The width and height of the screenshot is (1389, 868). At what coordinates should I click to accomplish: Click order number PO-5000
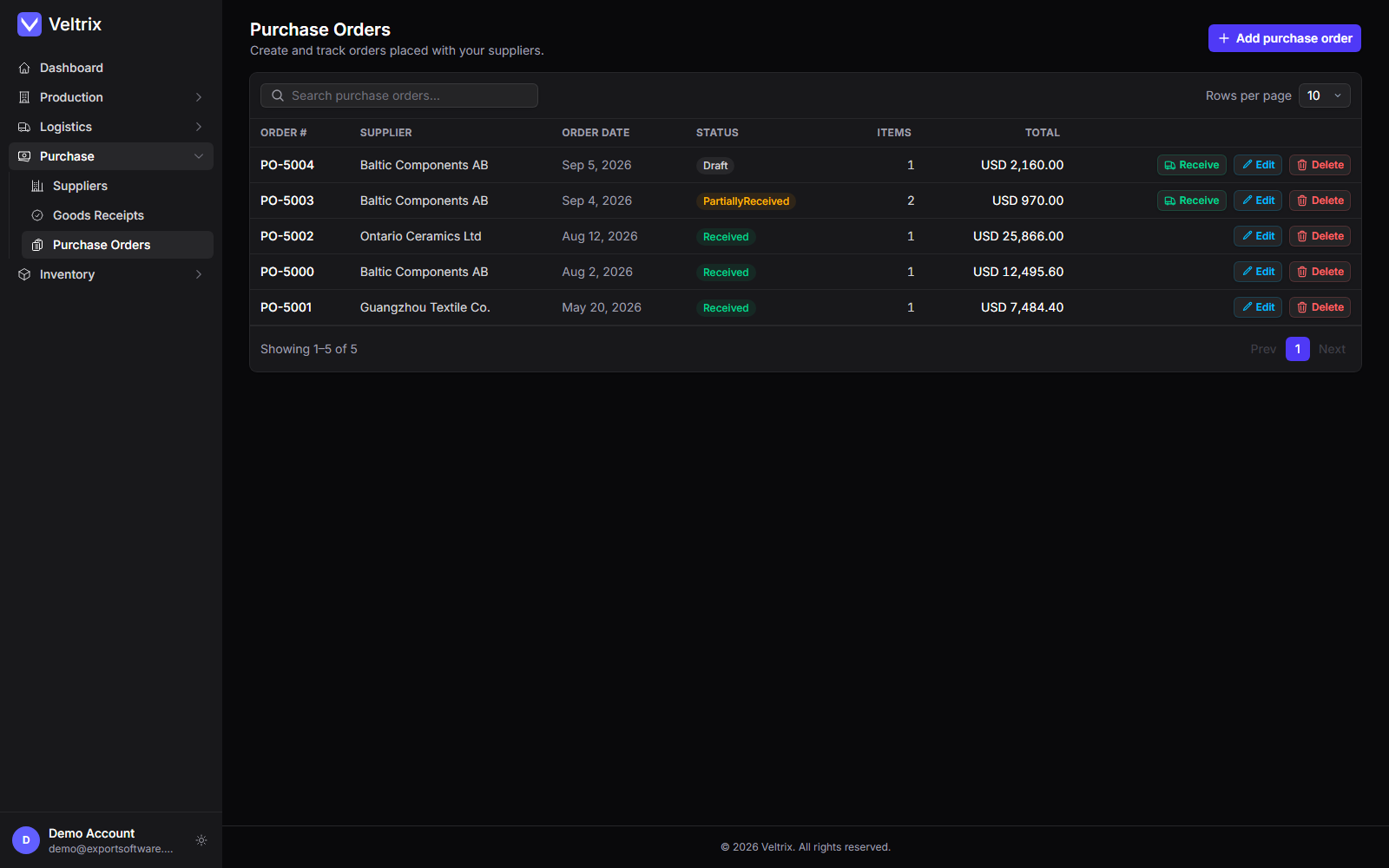tap(287, 272)
